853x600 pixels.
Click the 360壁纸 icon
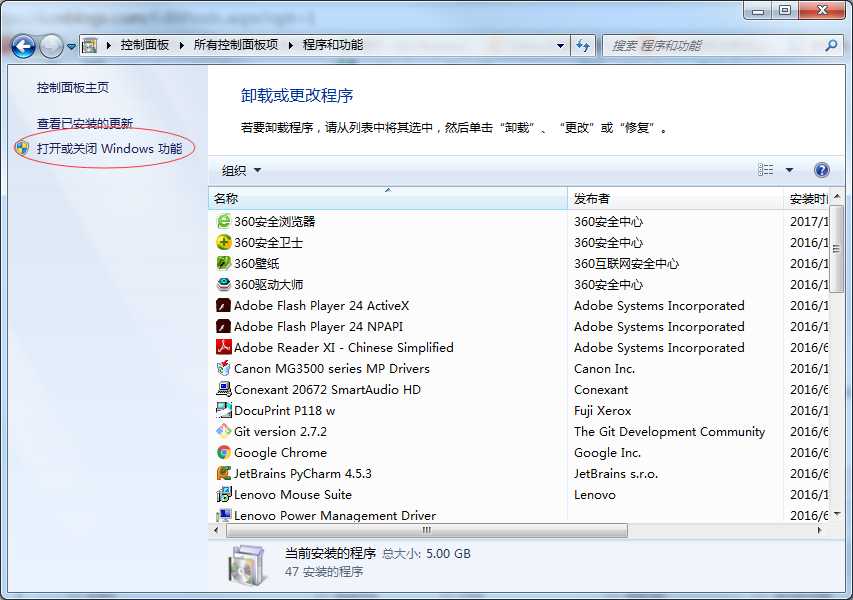point(224,263)
